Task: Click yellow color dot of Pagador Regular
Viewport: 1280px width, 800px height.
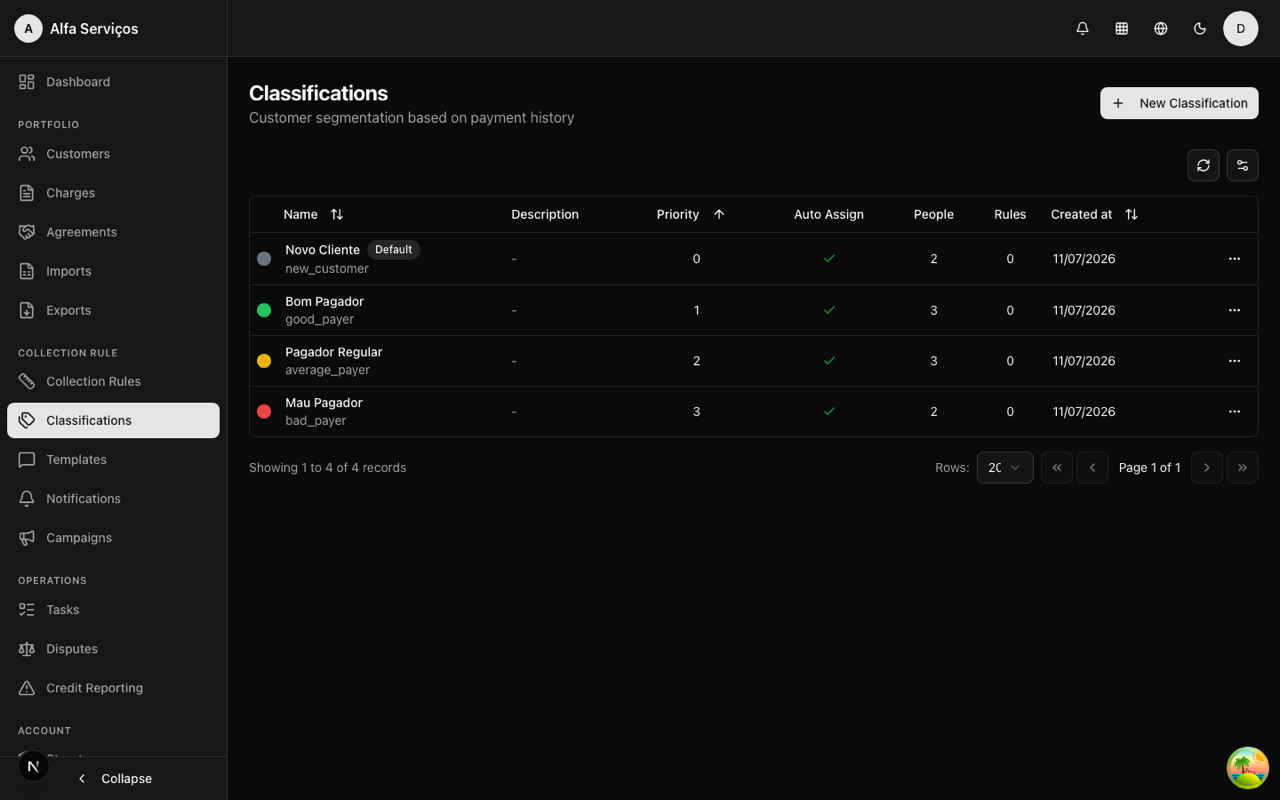Action: [264, 361]
